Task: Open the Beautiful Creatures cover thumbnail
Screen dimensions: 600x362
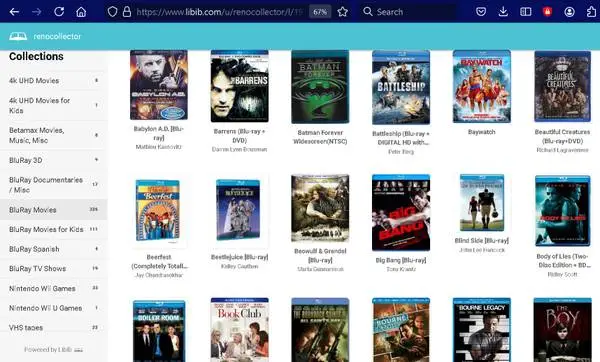Action: [562, 86]
